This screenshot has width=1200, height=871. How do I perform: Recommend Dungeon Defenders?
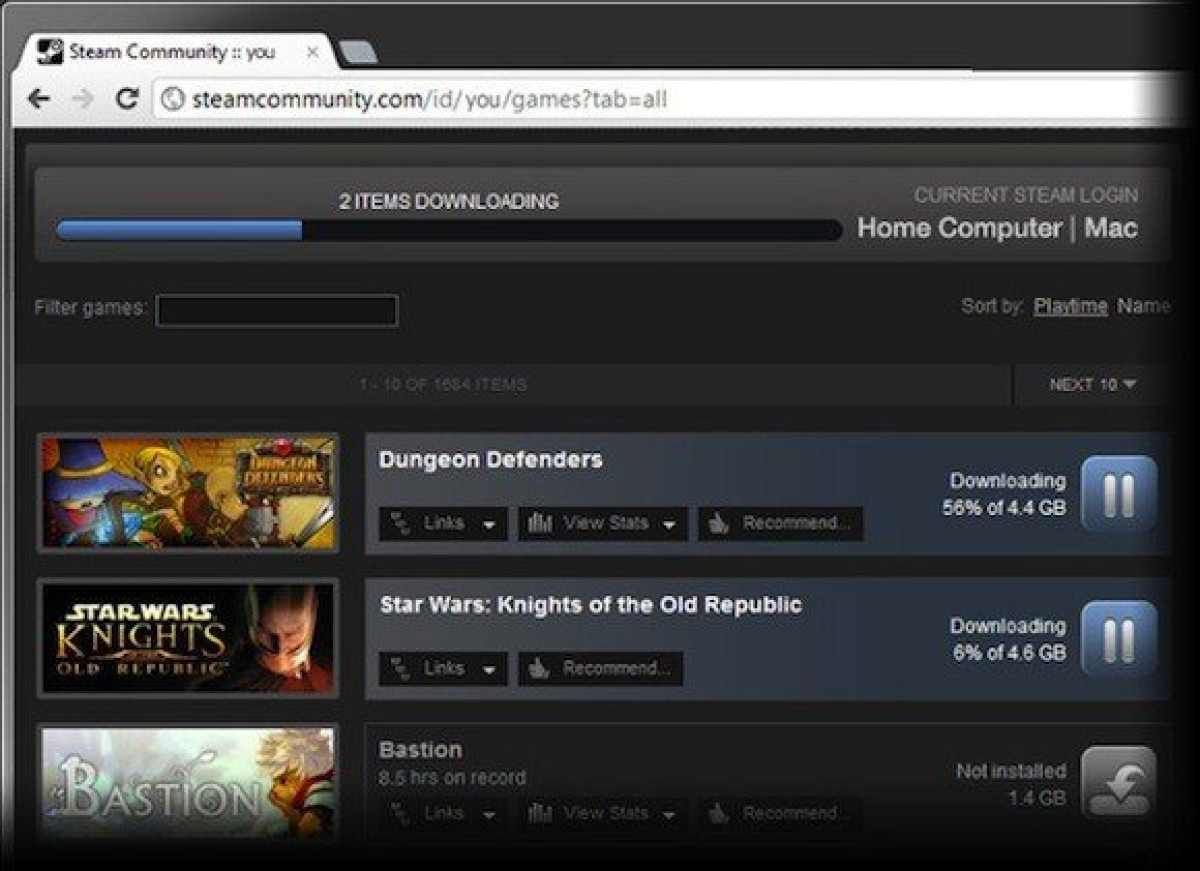pos(780,523)
